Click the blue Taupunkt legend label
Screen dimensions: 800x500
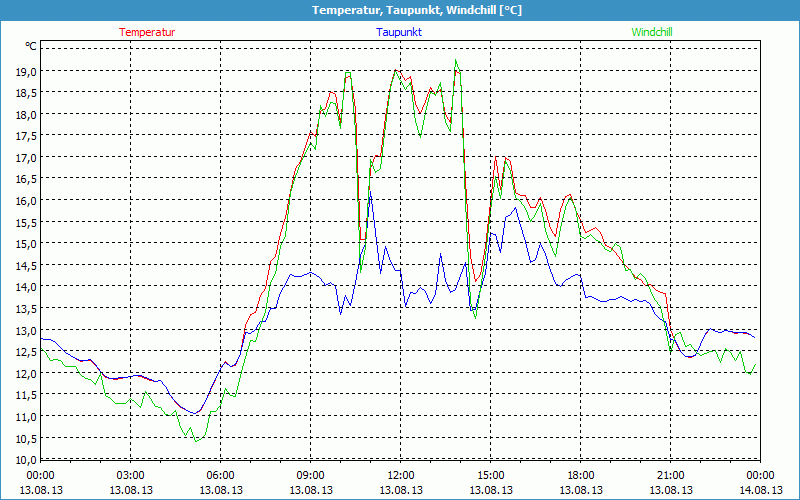click(399, 32)
